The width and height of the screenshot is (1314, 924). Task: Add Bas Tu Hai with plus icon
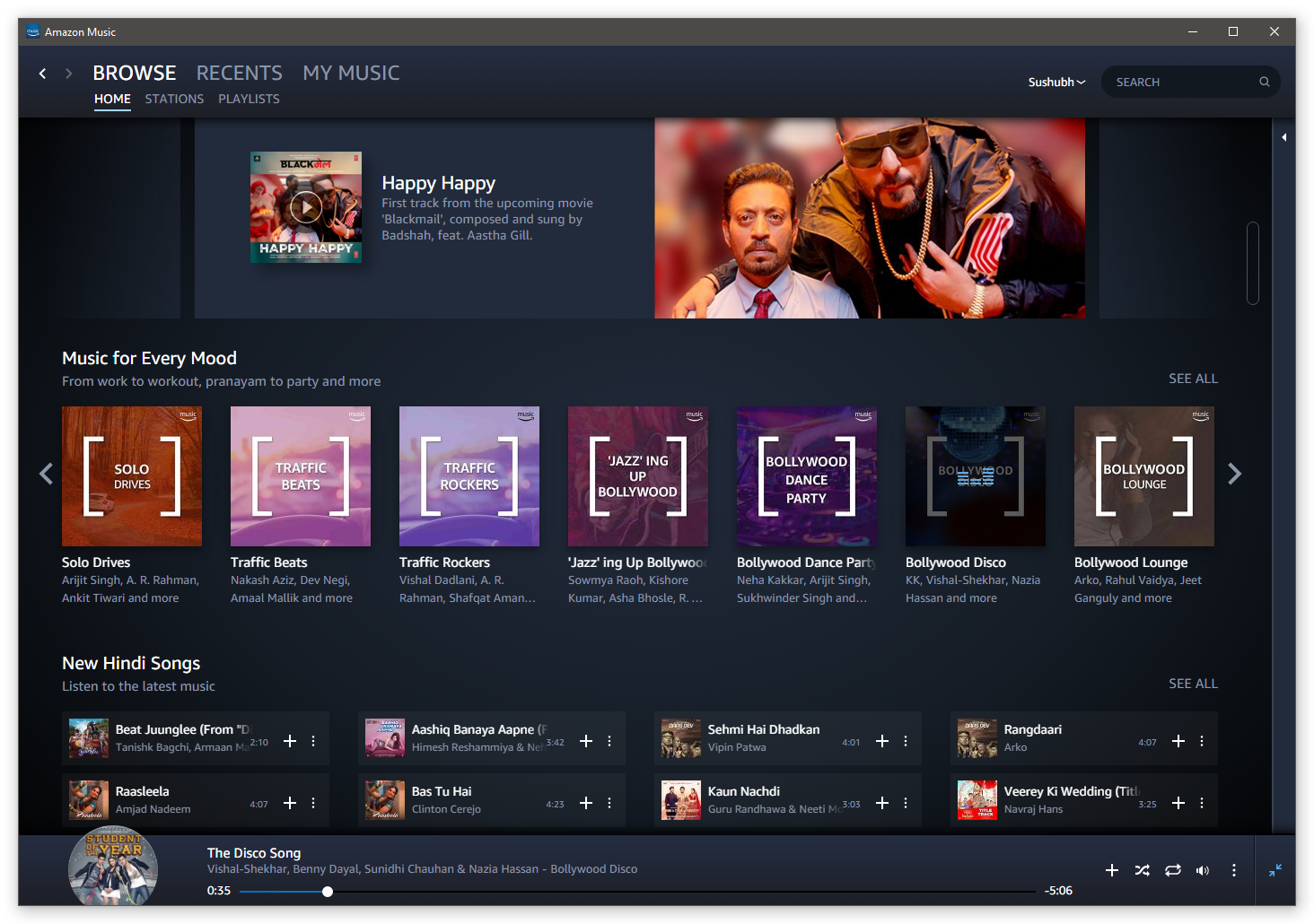tap(586, 803)
